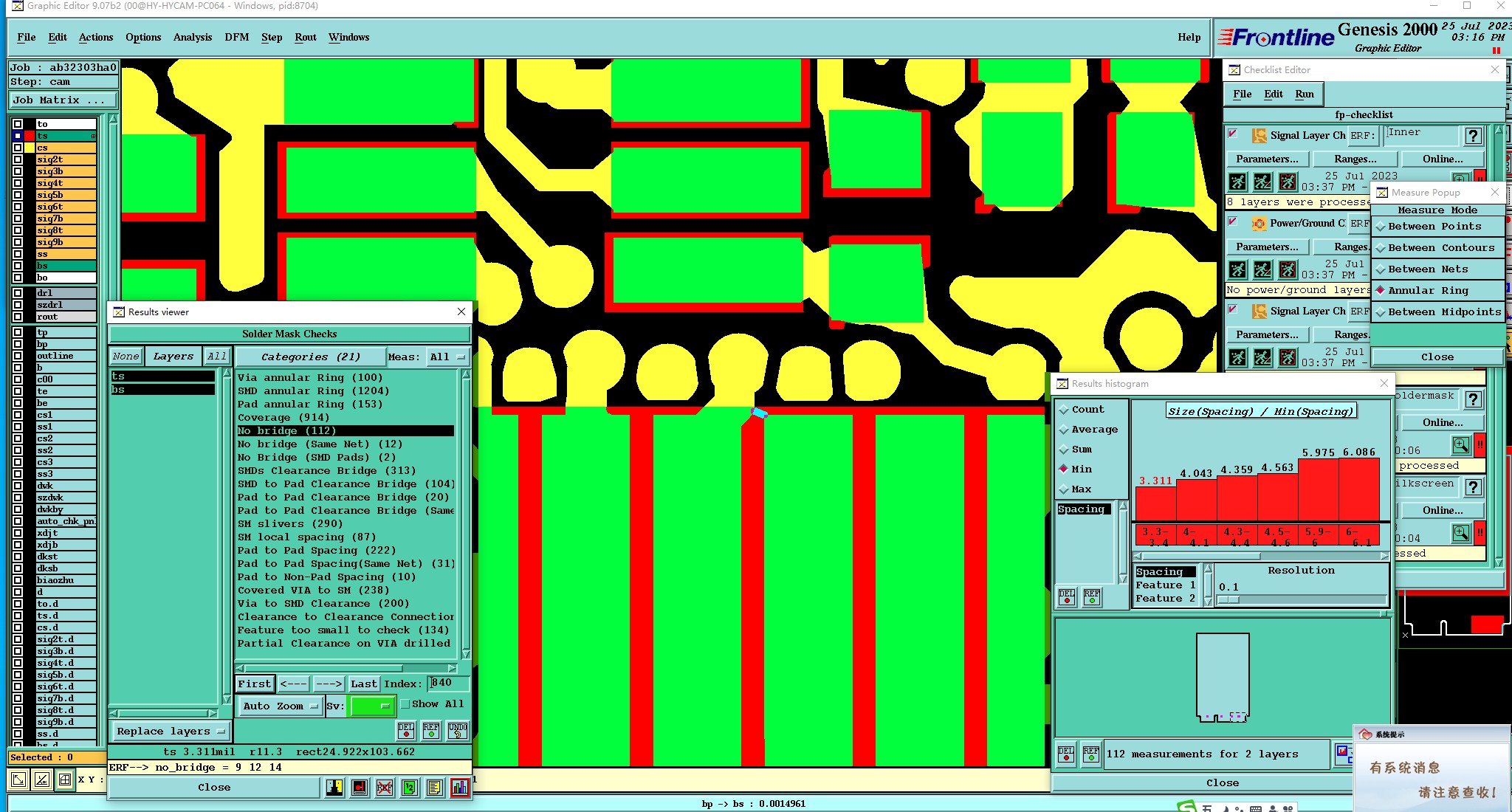Viewport: 1512px width, 812px height.
Task: Open the DFM menu
Action: point(236,37)
